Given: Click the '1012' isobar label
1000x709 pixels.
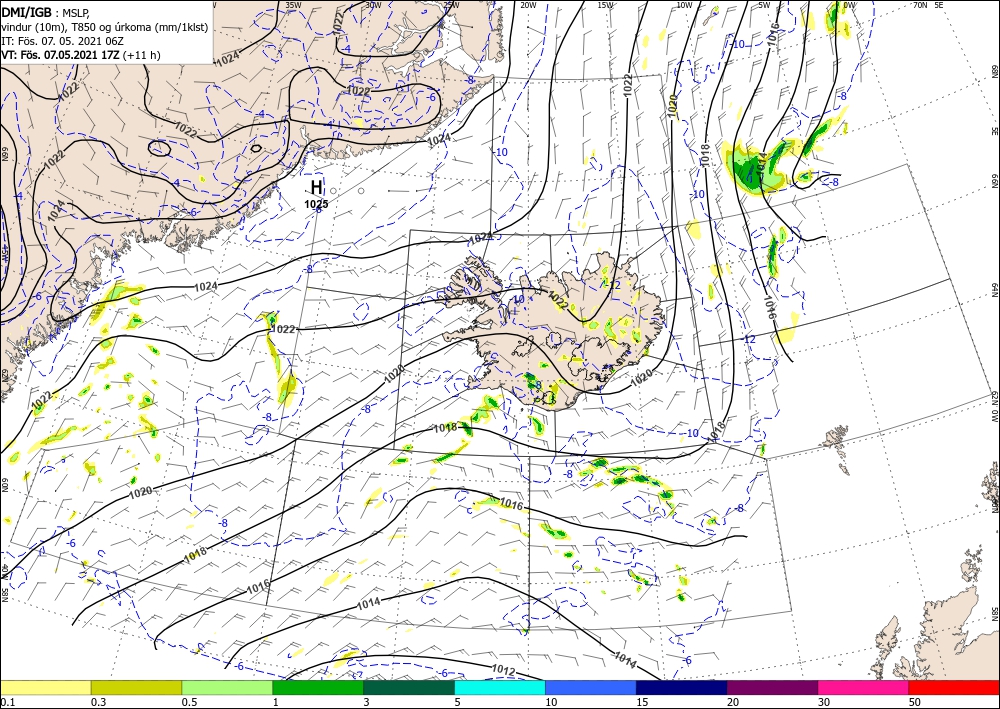Looking at the screenshot, I should [504, 669].
